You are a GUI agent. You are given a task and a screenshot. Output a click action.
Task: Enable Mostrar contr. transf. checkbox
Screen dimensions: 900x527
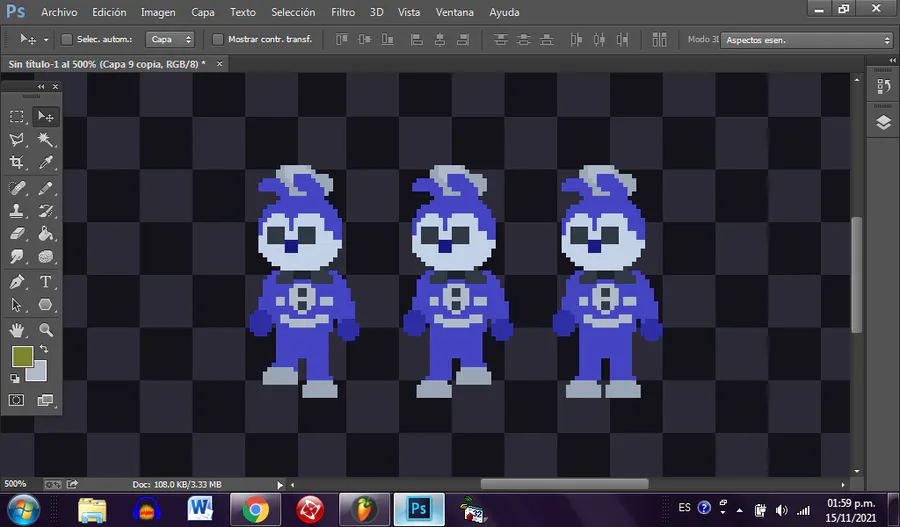218,39
